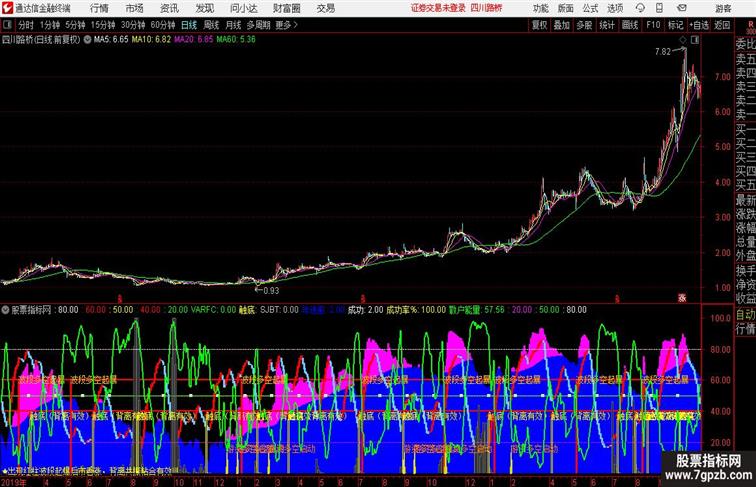Click the 买五 row in the sidebar
756x487 pixels.
745,184
